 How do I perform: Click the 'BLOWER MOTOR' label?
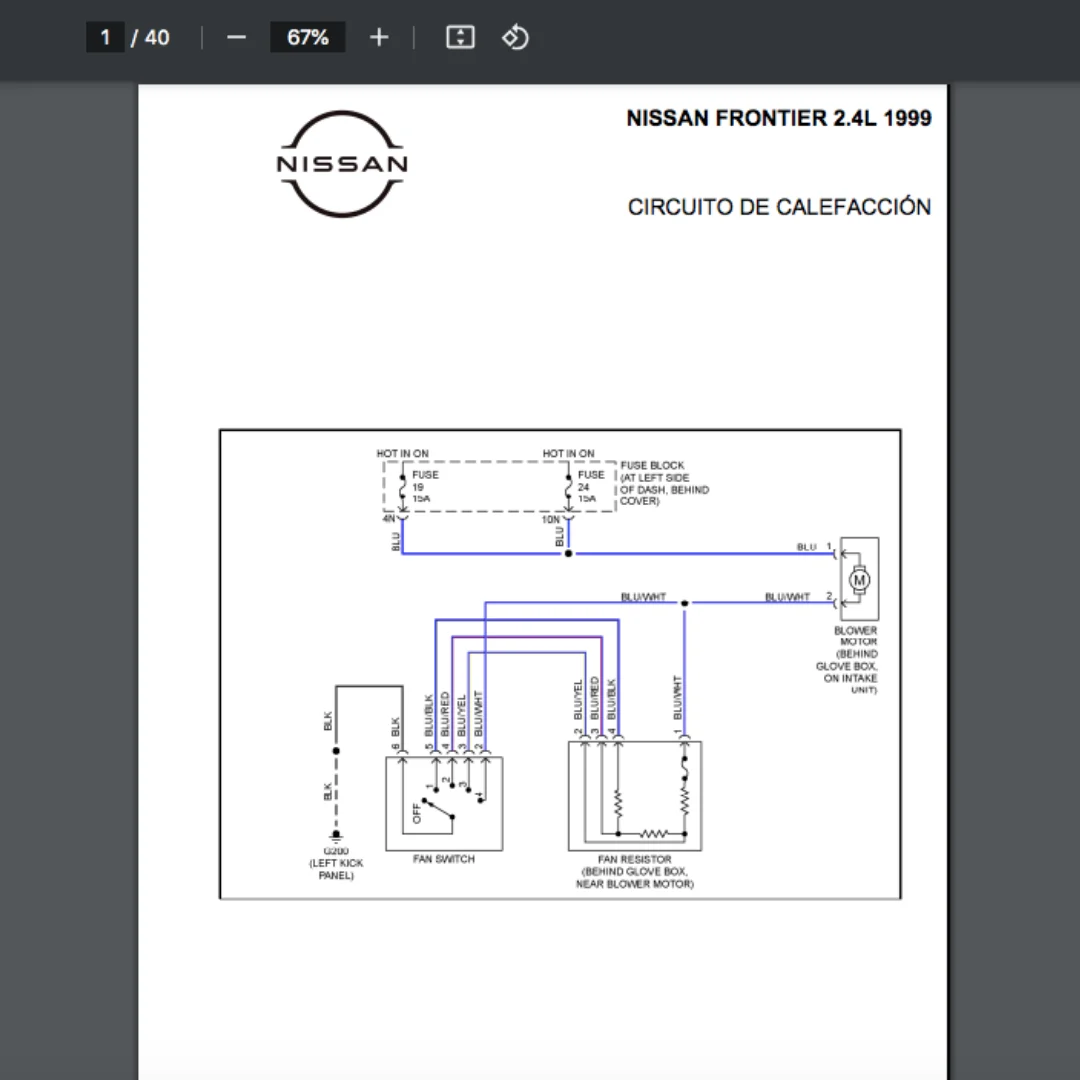tap(857, 636)
